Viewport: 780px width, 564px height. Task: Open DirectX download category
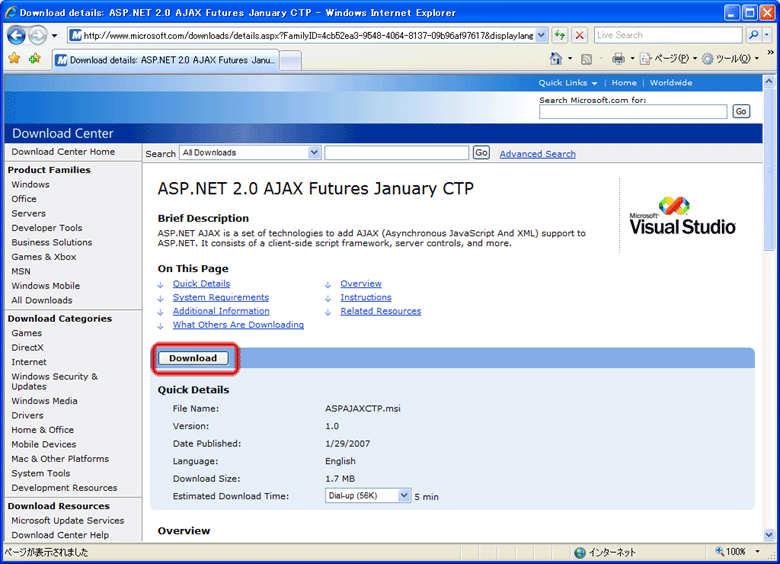27,348
